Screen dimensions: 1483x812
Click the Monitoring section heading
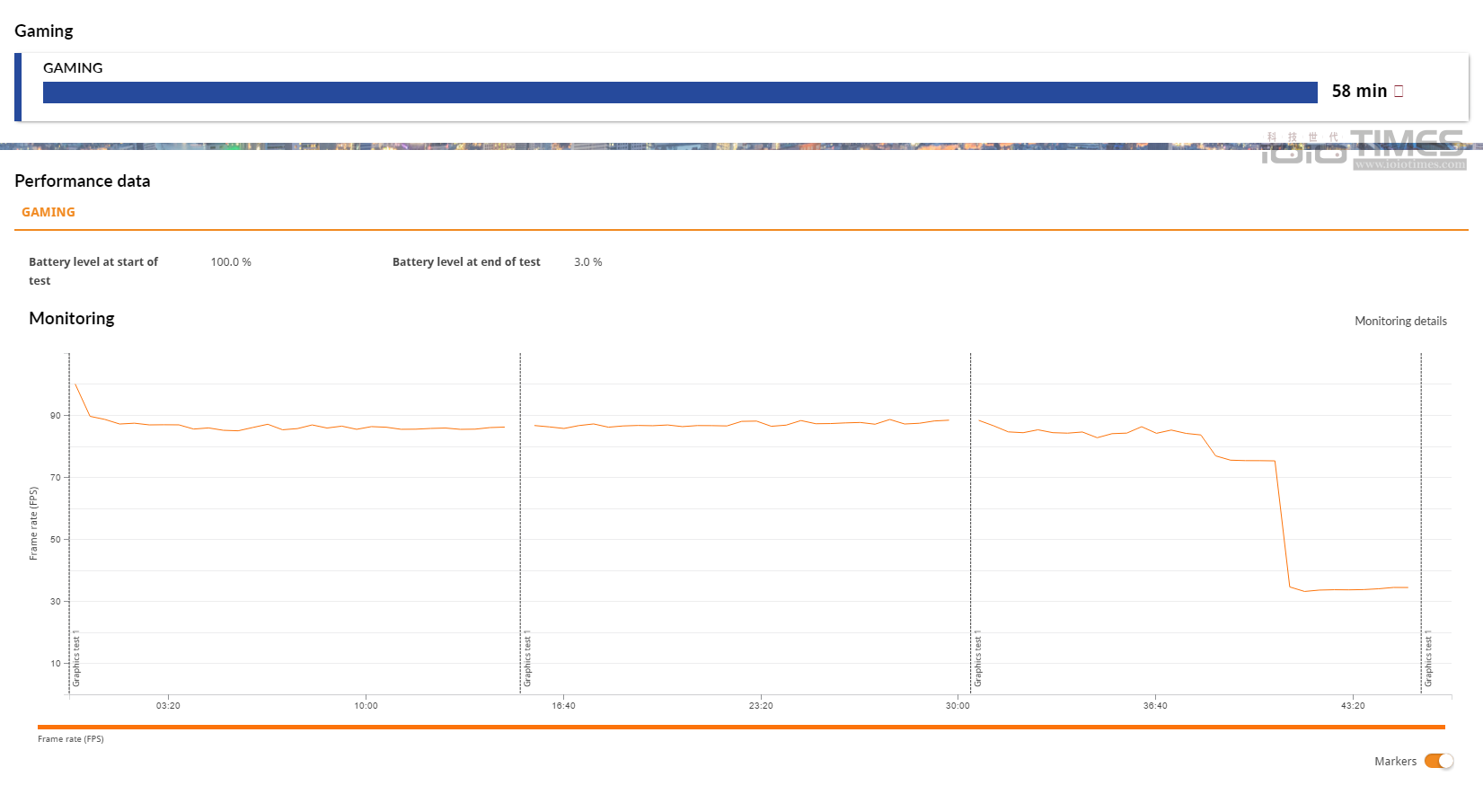72,318
